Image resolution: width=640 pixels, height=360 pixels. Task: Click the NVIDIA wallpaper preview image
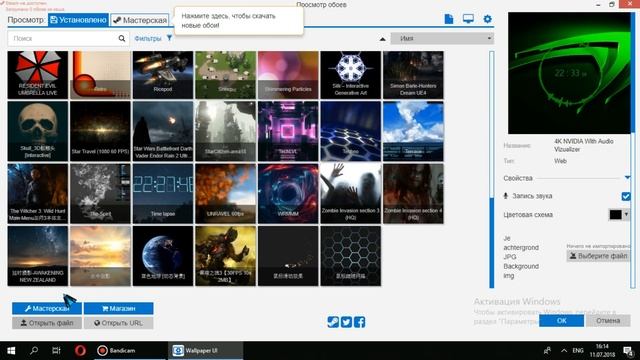(569, 73)
